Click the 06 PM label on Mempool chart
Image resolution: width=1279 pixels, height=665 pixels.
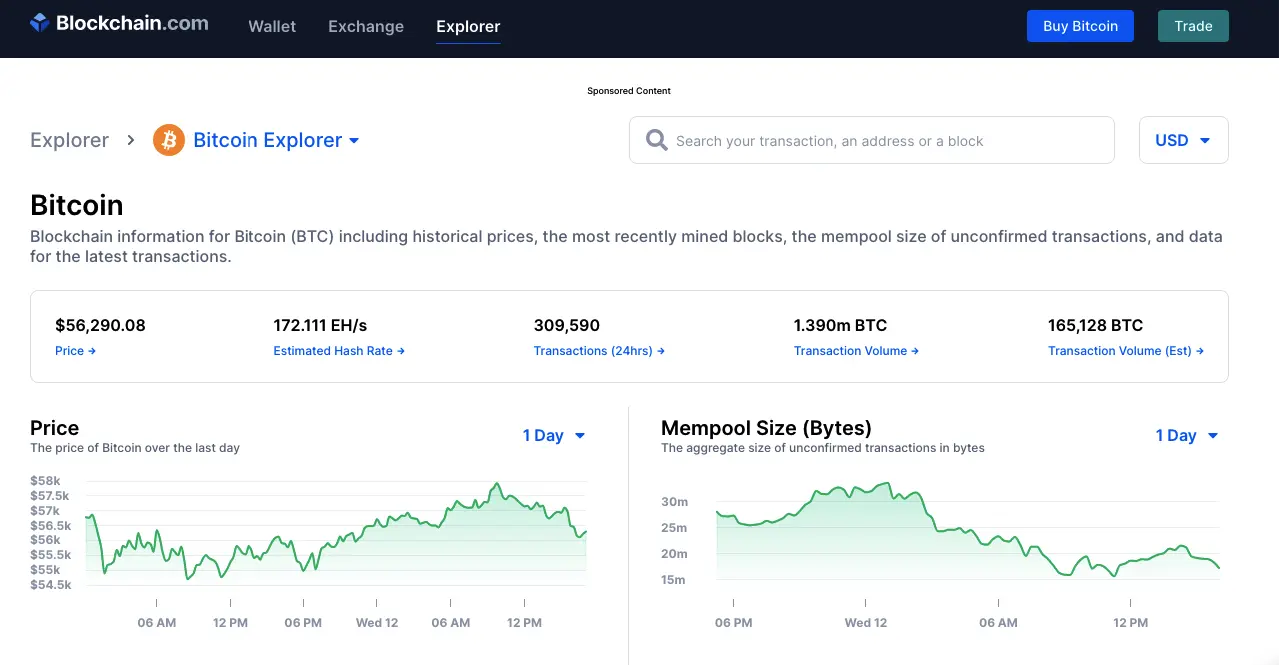pos(733,622)
